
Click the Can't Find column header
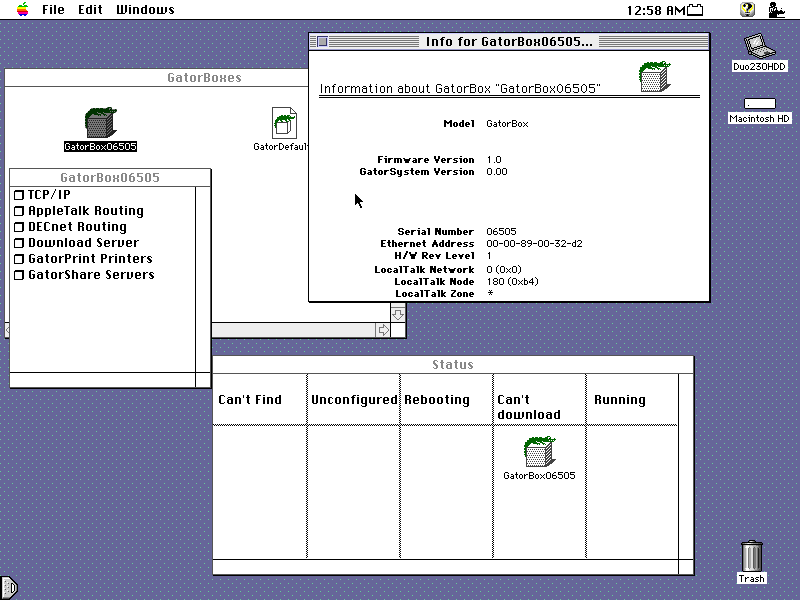[250, 399]
